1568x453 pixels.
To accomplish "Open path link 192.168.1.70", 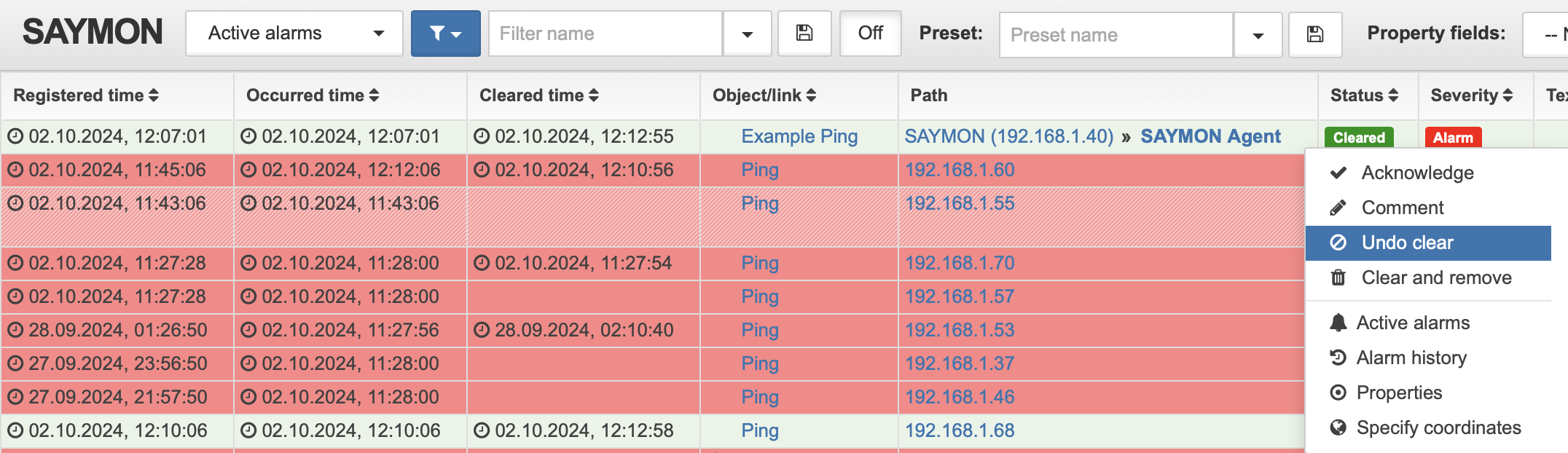I will click(960, 263).
